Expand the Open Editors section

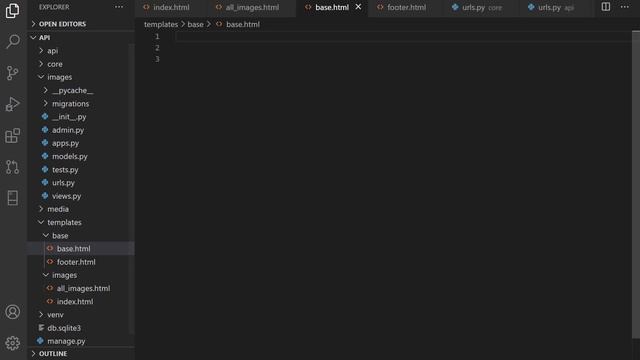[81, 24]
